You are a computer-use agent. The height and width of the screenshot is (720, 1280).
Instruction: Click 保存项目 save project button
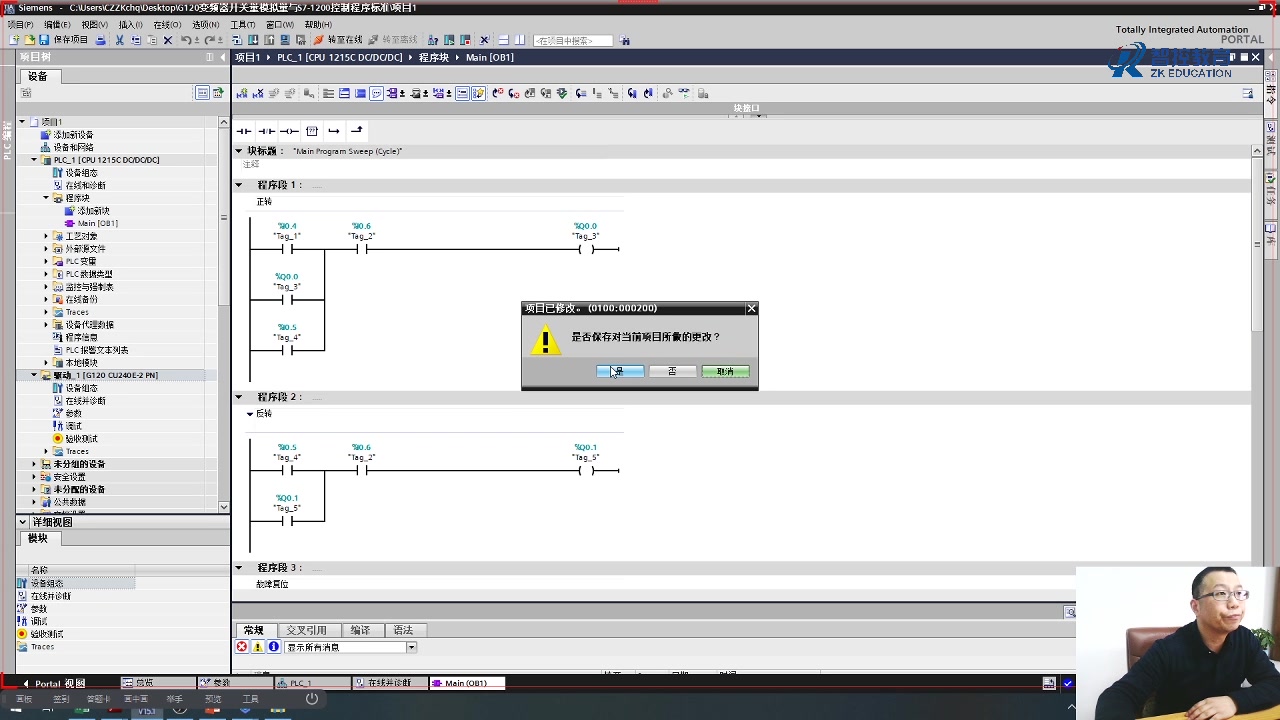[64, 40]
